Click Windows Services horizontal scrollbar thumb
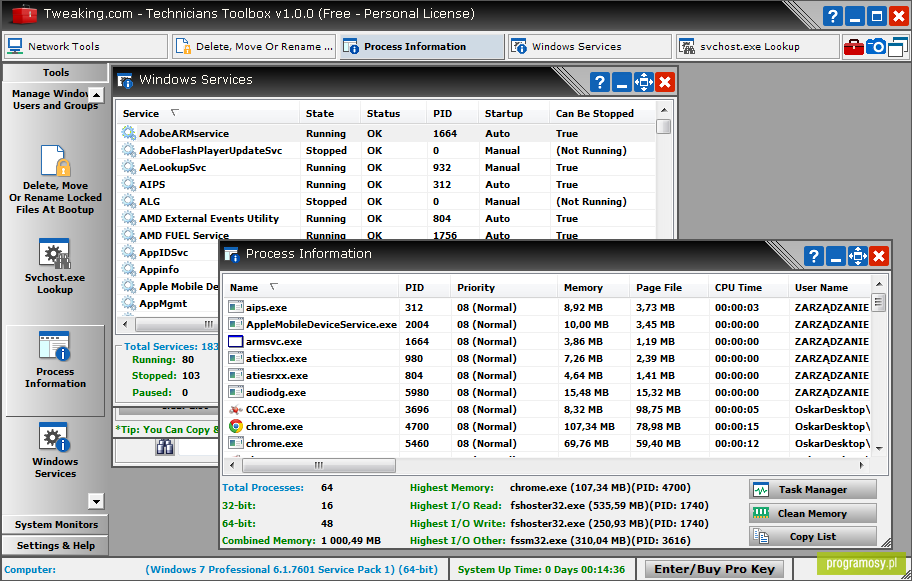This screenshot has width=912, height=581. [177, 324]
